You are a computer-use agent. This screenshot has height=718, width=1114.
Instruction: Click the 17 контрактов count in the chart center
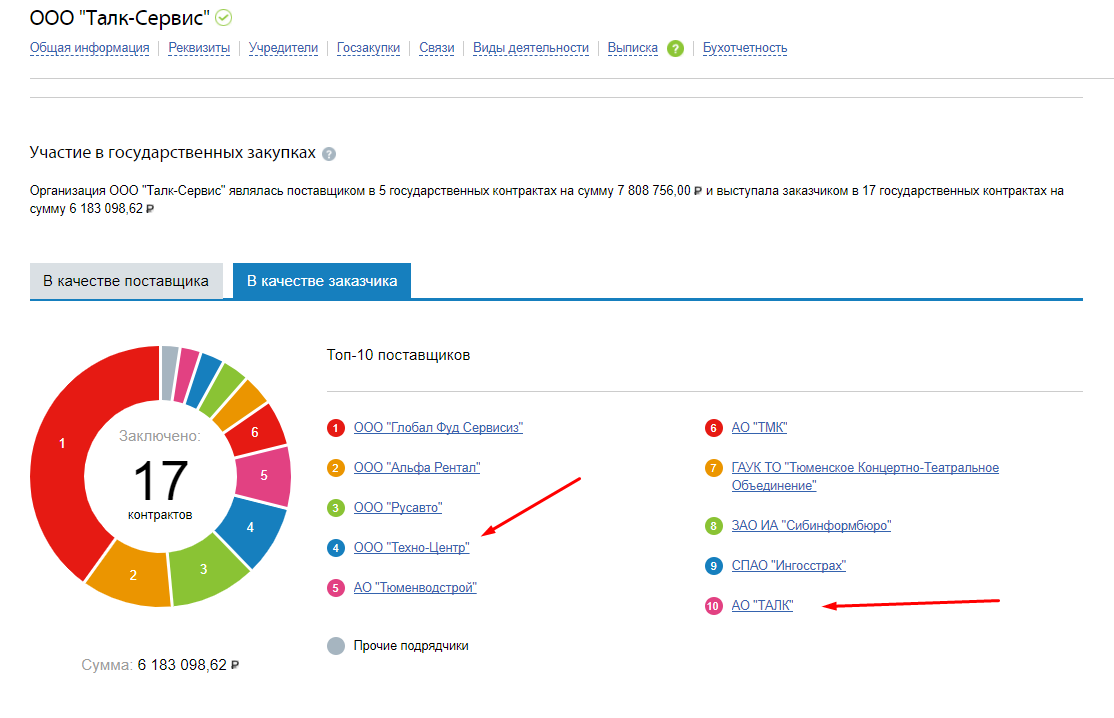160,489
